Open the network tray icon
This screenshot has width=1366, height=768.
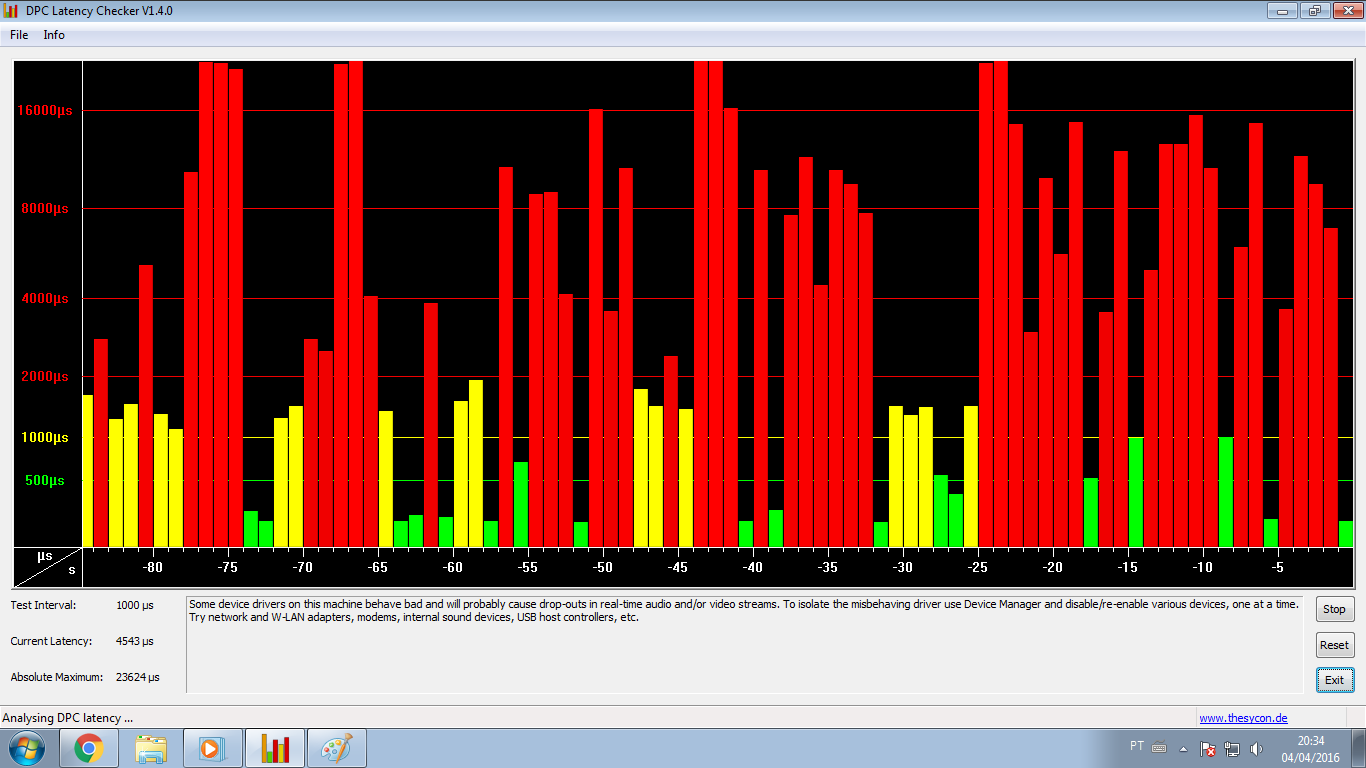click(x=1232, y=748)
